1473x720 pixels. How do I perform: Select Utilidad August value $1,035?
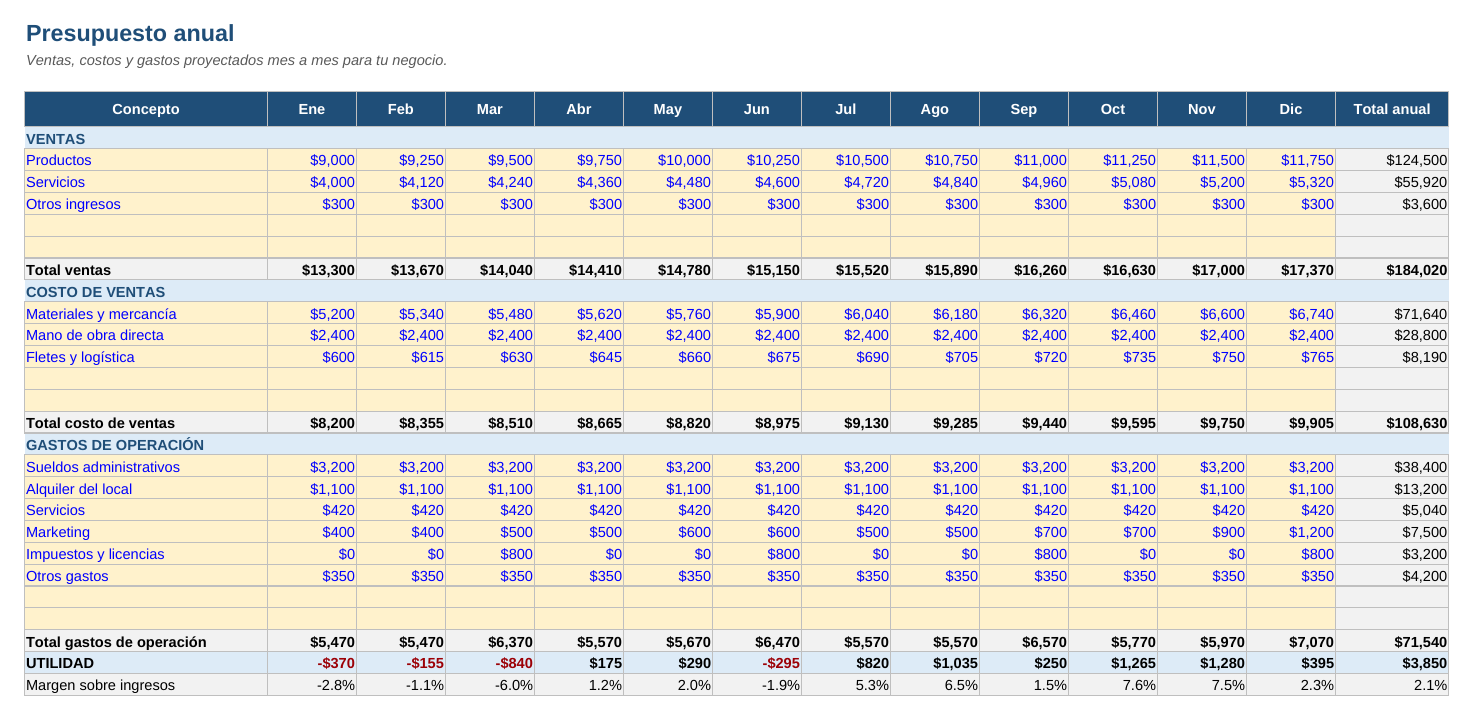[935, 663]
